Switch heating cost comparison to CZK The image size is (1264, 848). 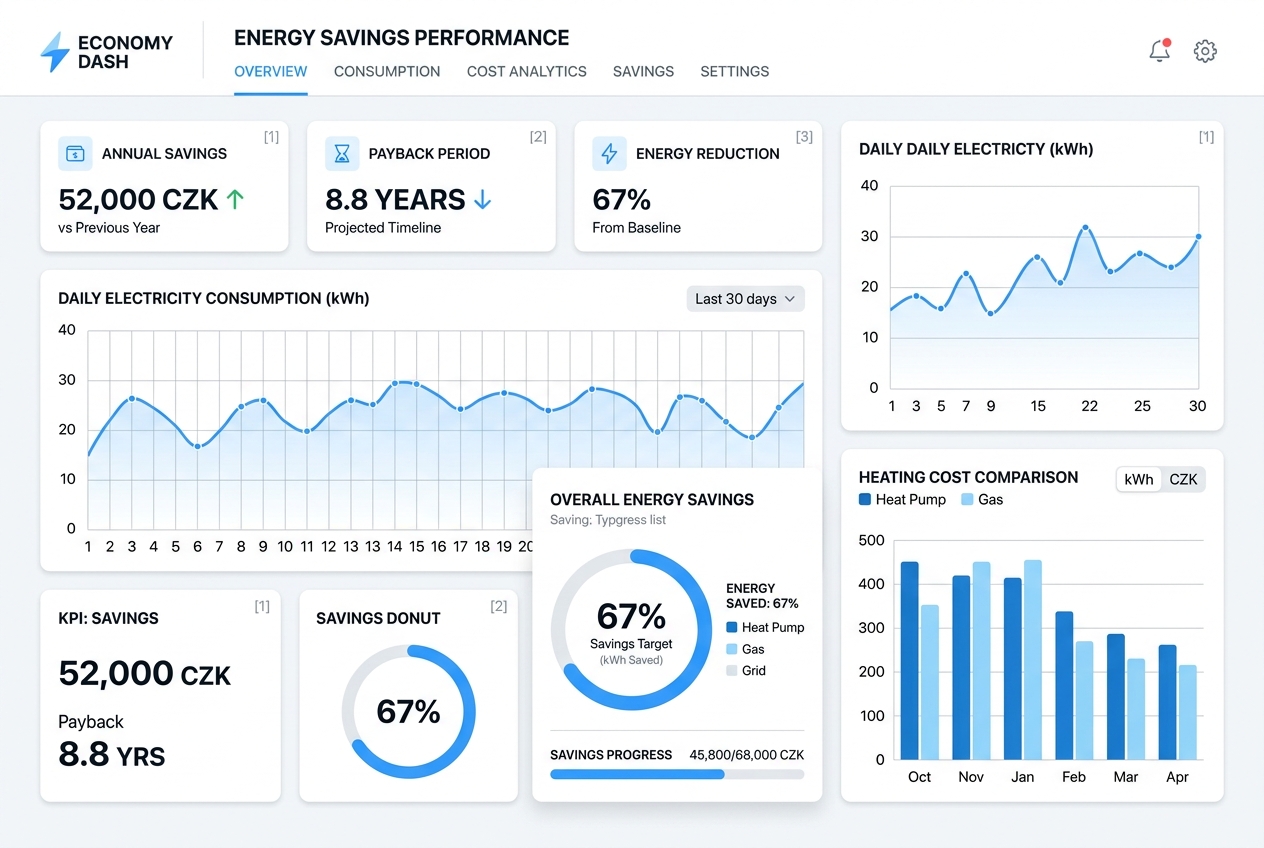(1183, 479)
